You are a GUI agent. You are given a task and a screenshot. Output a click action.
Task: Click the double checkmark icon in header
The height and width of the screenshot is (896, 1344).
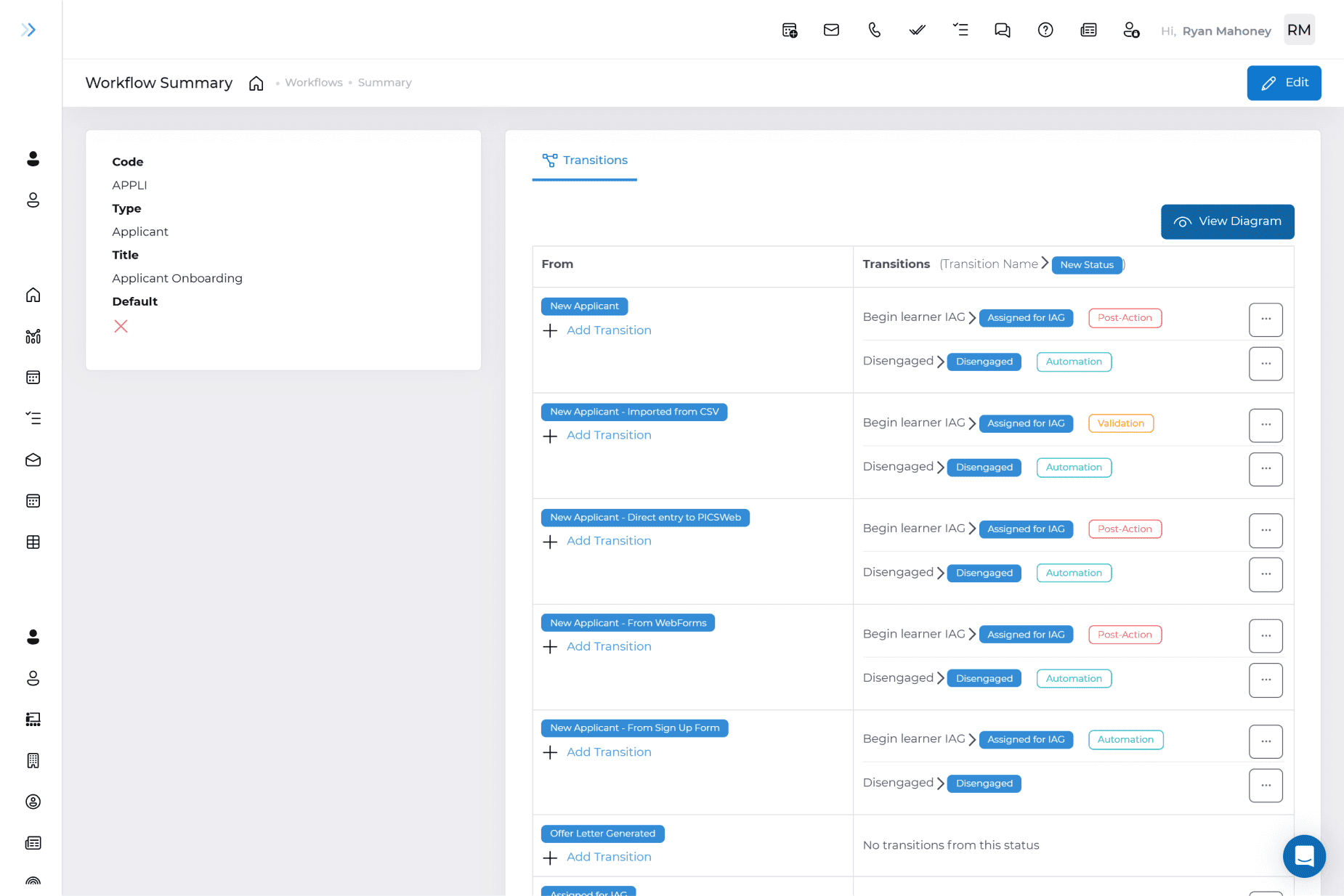[917, 30]
